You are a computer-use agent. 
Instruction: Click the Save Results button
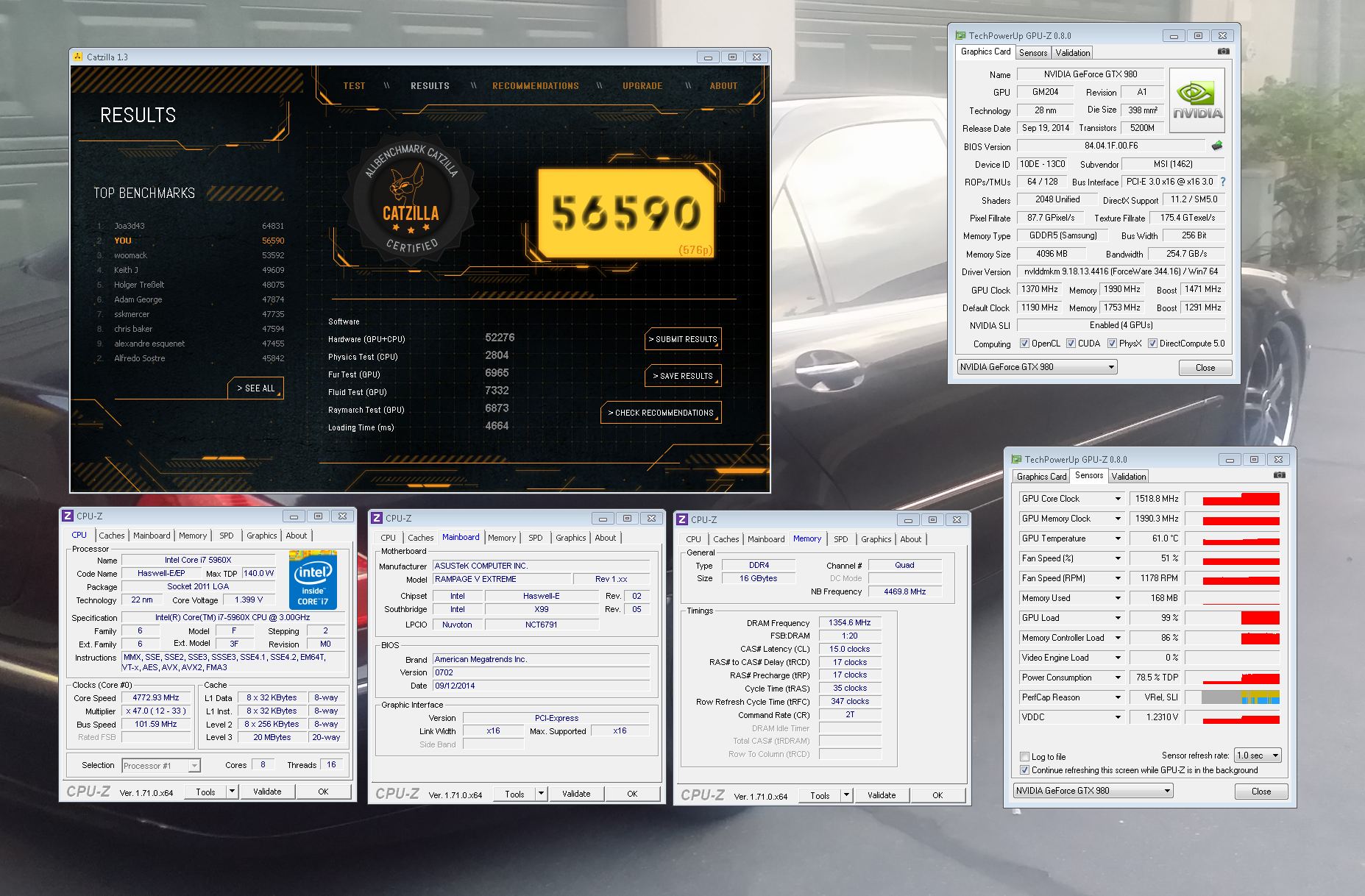click(x=683, y=376)
